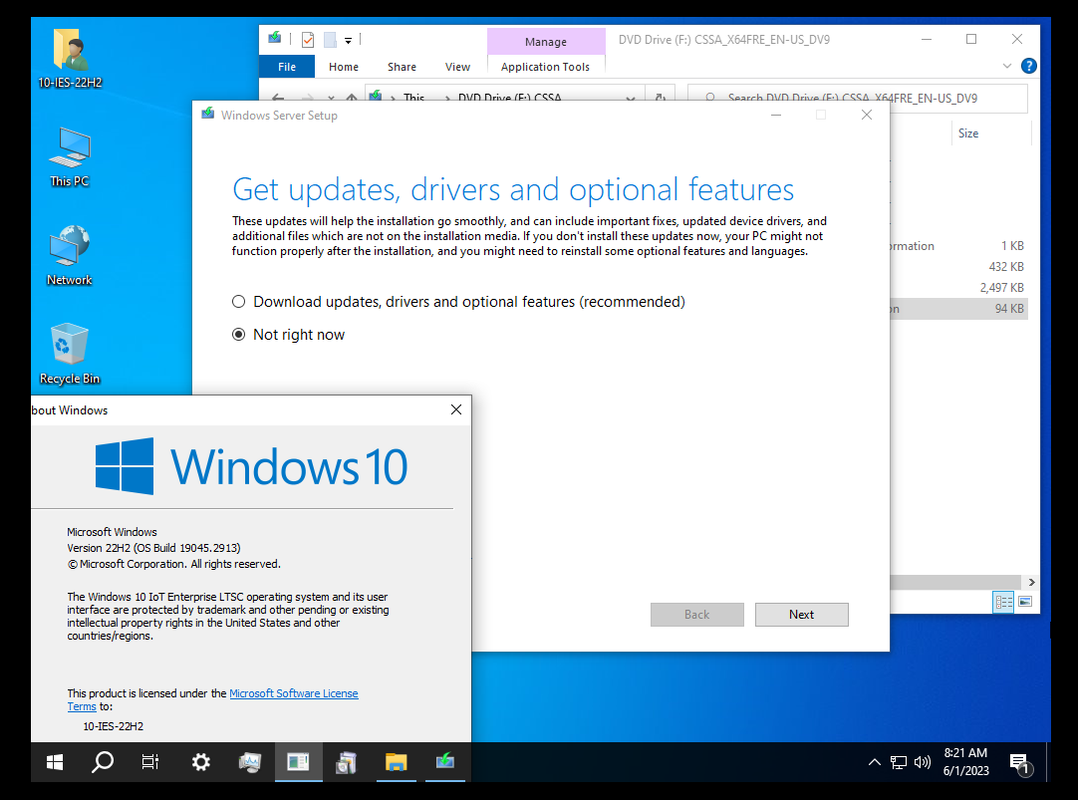Click the Size column header
Viewport: 1078px width, 800px height.
968,133
